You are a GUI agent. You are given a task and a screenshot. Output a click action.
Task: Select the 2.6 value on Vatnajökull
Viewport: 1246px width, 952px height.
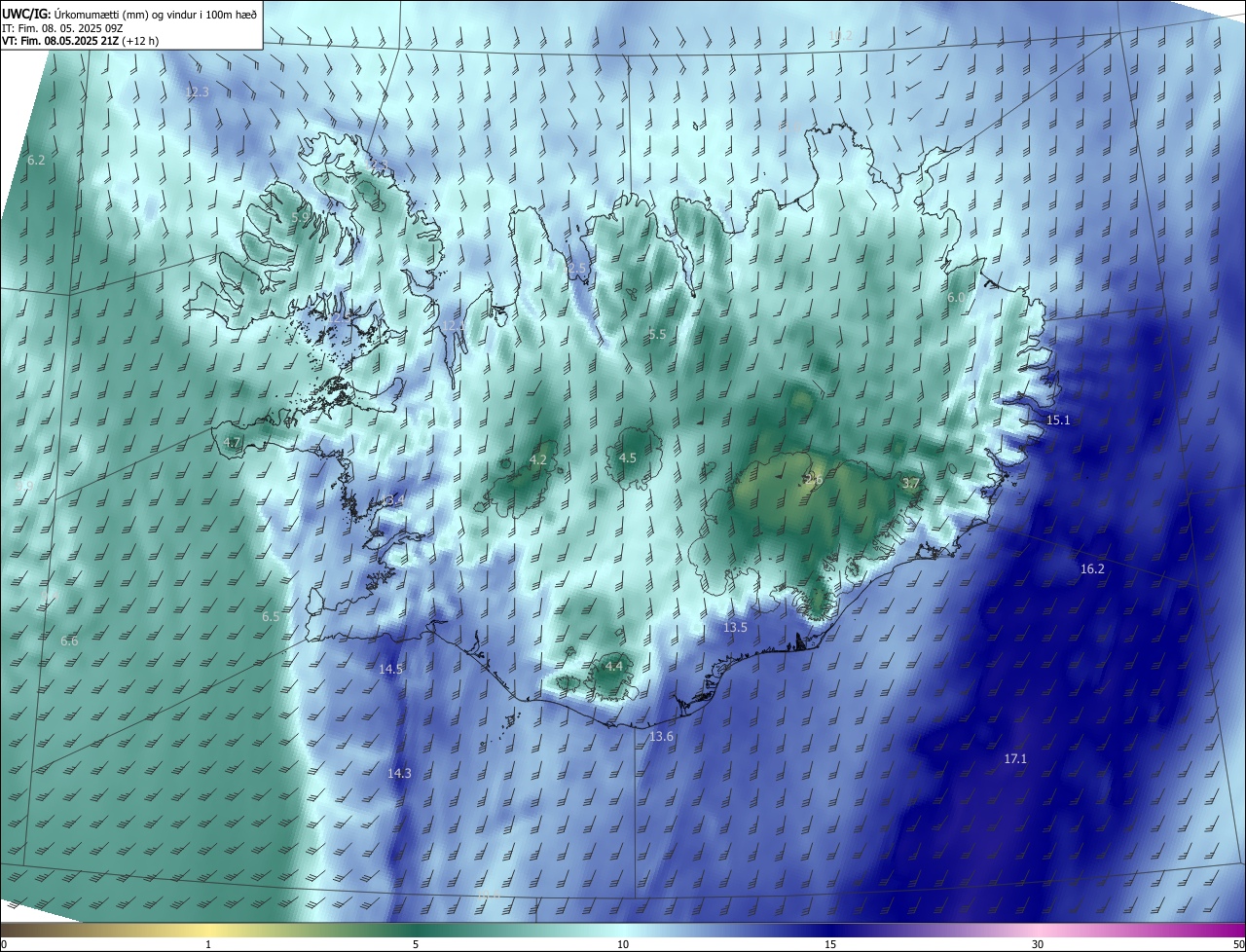(x=814, y=479)
